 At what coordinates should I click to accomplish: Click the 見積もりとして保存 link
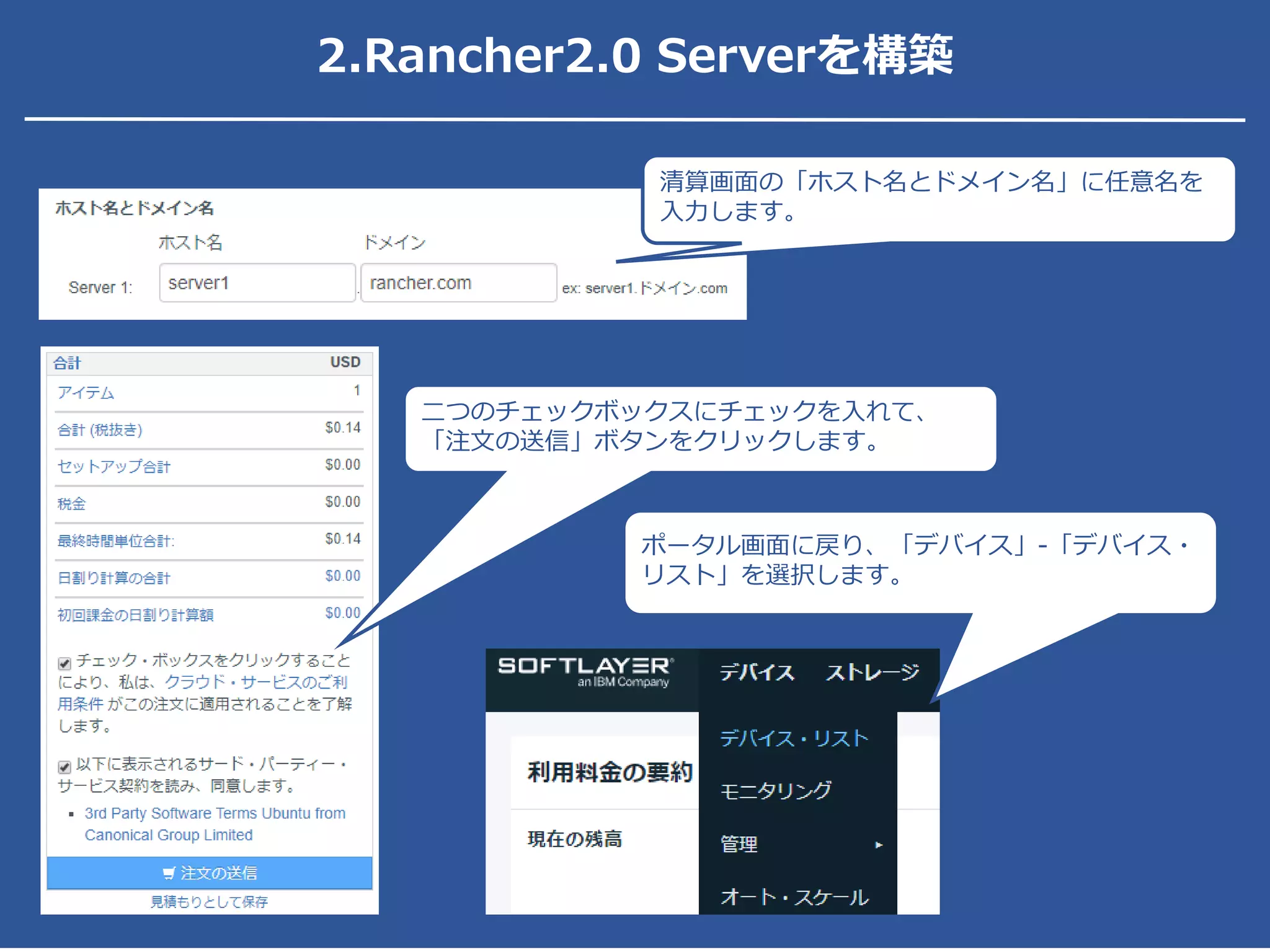click(x=209, y=902)
